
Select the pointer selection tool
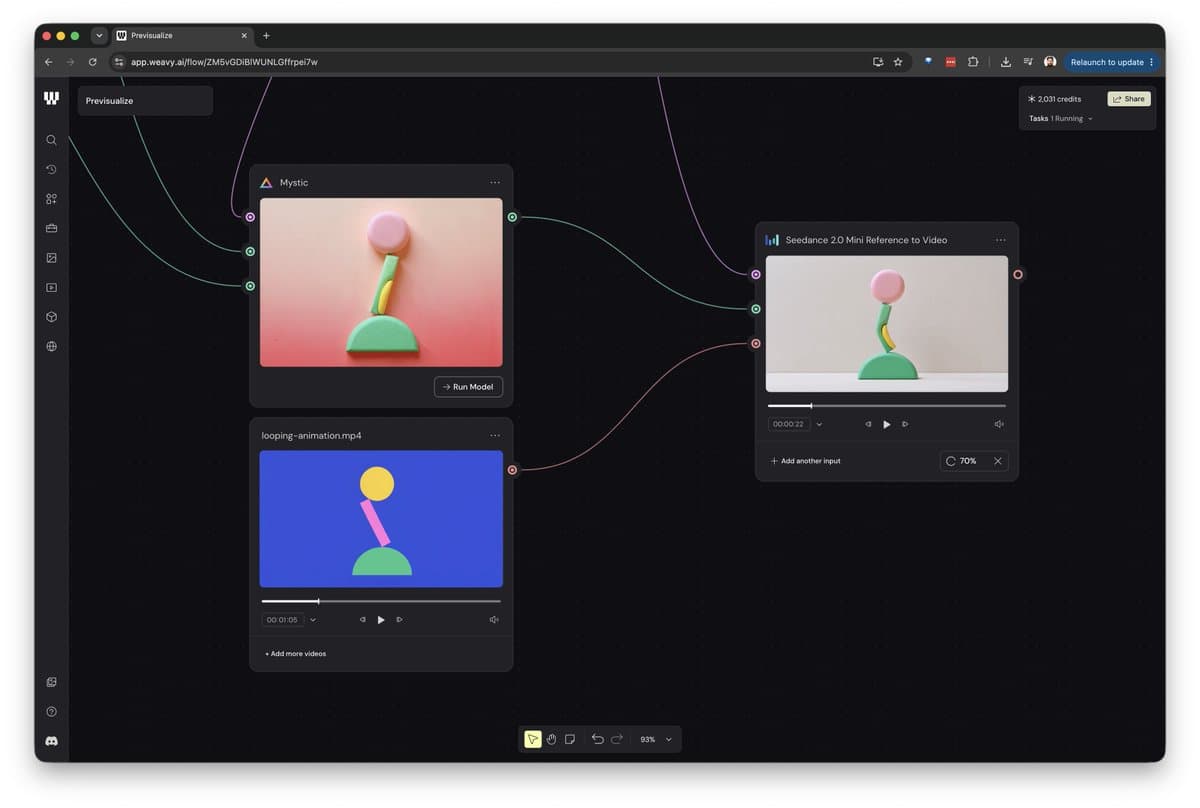pos(532,739)
